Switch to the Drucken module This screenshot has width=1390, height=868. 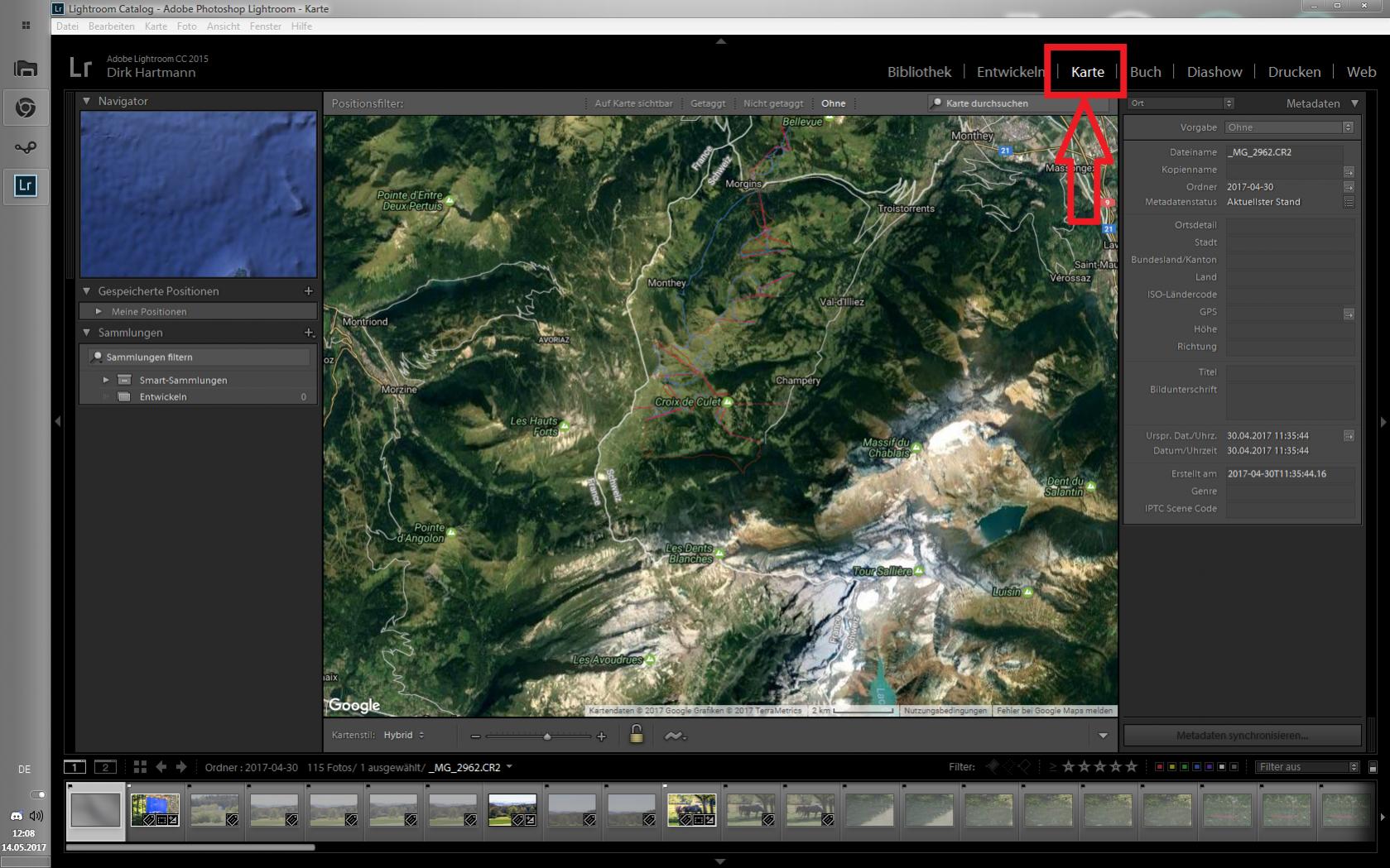[x=1294, y=72]
